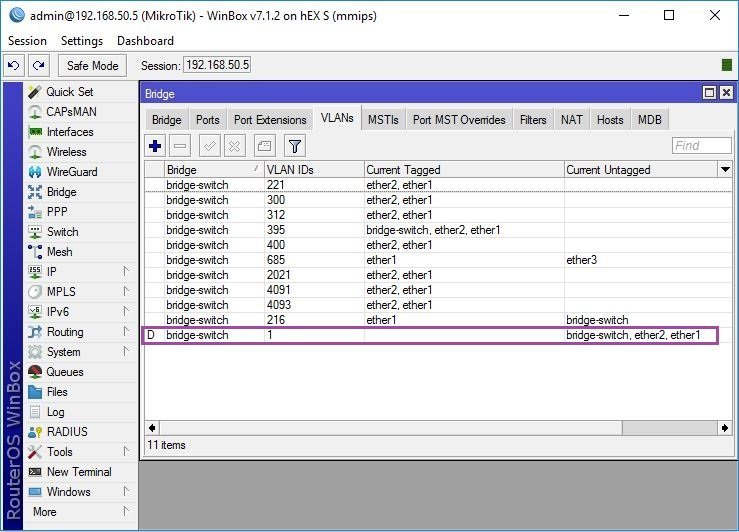Sort by Current Untagged column header
739x532 pixels.
click(x=641, y=170)
